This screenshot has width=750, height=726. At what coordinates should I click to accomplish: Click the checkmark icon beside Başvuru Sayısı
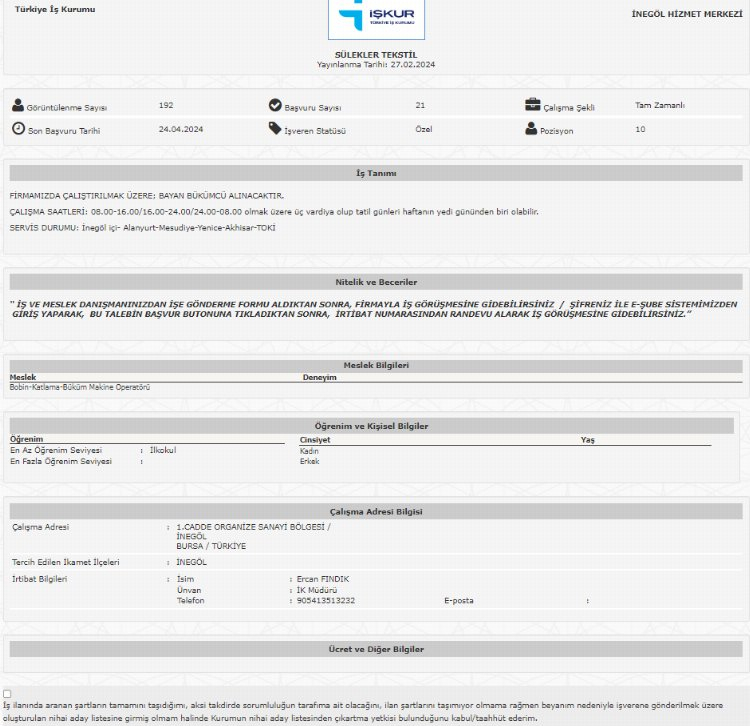pos(275,105)
